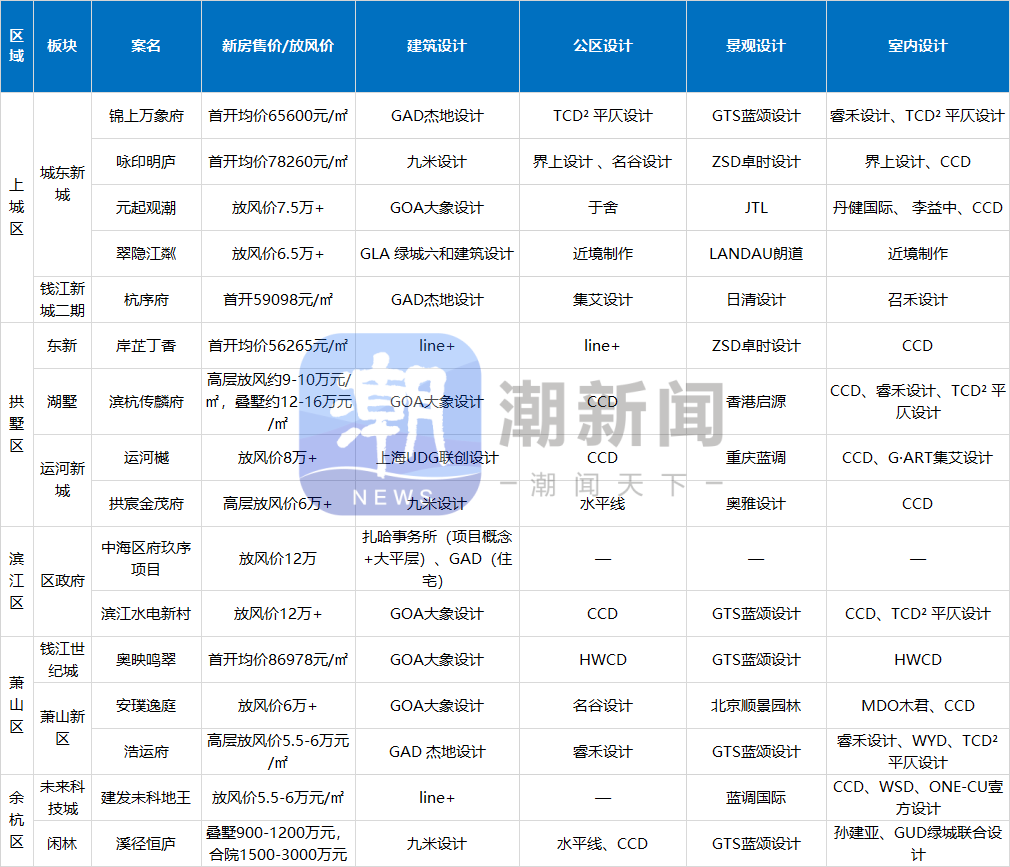The height and width of the screenshot is (867, 1010).
Task: Click the '景观设计' column header
Action: click(756, 46)
